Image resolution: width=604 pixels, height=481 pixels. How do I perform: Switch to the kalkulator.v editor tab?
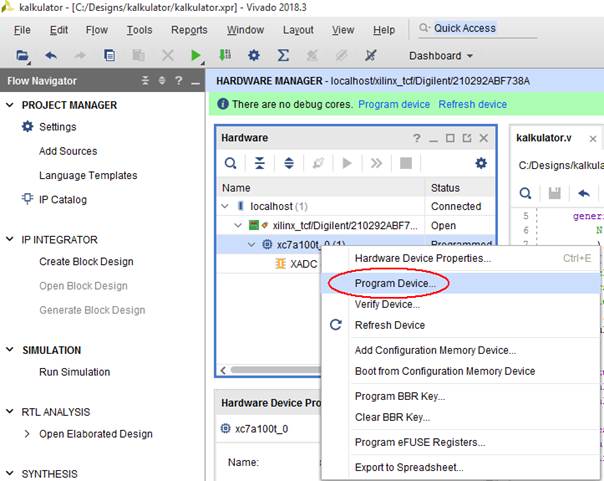[x=545, y=139]
